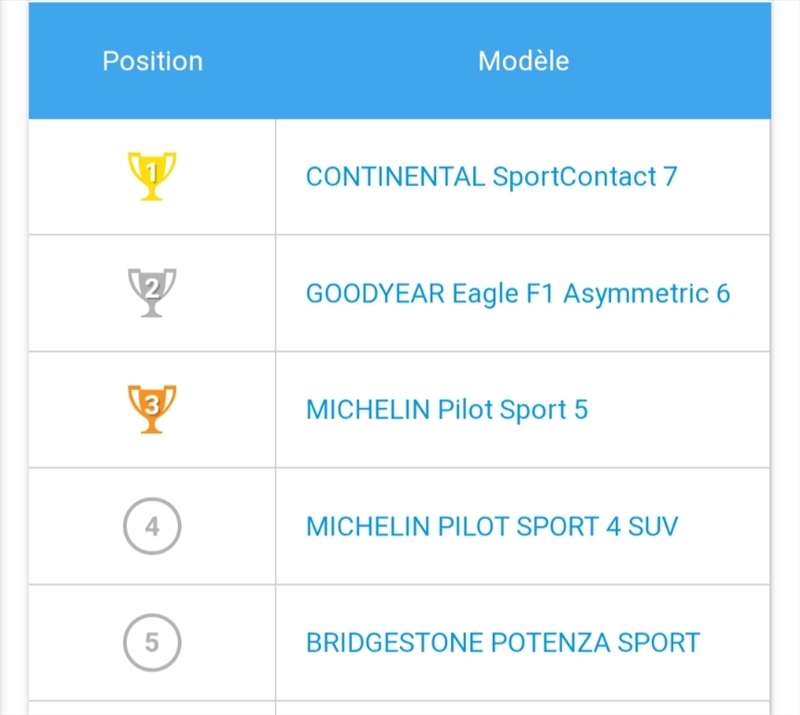
Task: Open the GOODYEAR Eagle F1 Asymmetric 6 link
Action: click(x=517, y=294)
